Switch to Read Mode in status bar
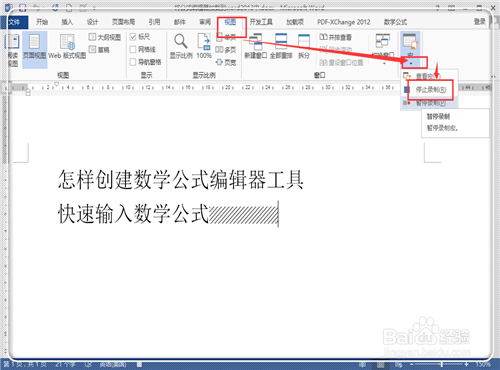This screenshot has height=370, width=500. point(362,365)
